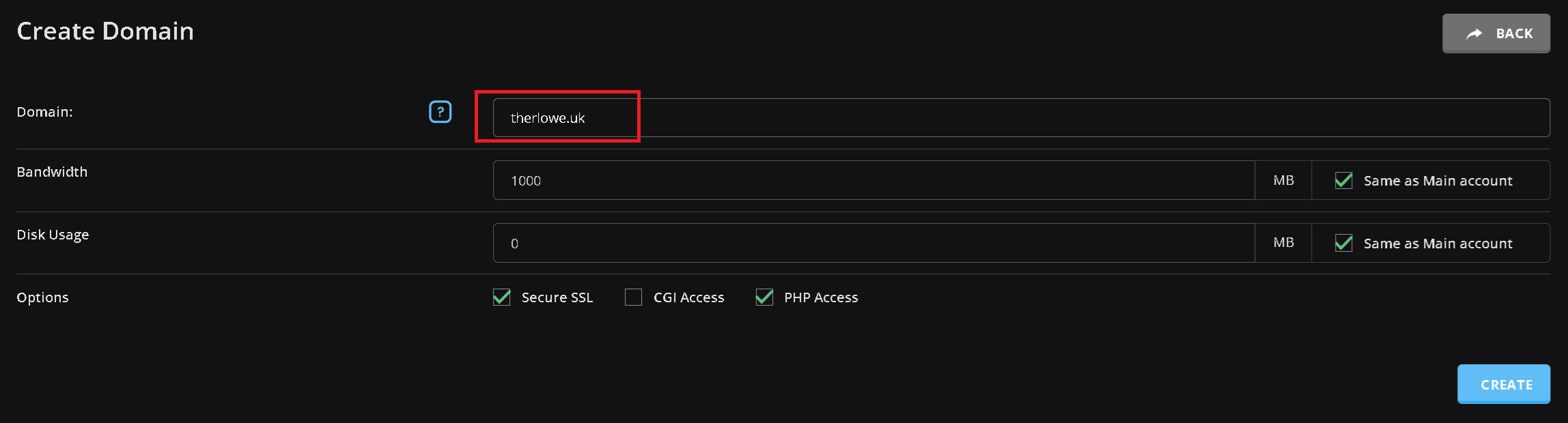Click the PHP Access label text
This screenshot has height=423, width=1568.
(x=821, y=297)
